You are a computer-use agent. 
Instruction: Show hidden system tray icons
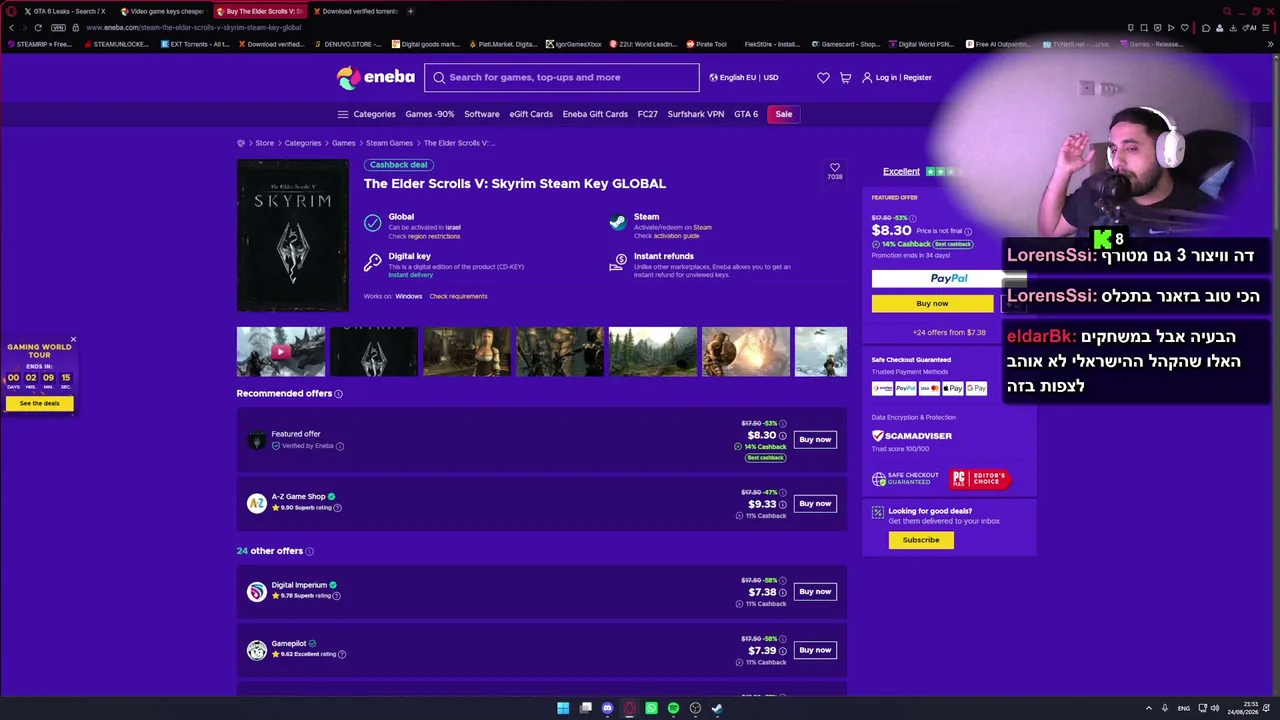1148,708
